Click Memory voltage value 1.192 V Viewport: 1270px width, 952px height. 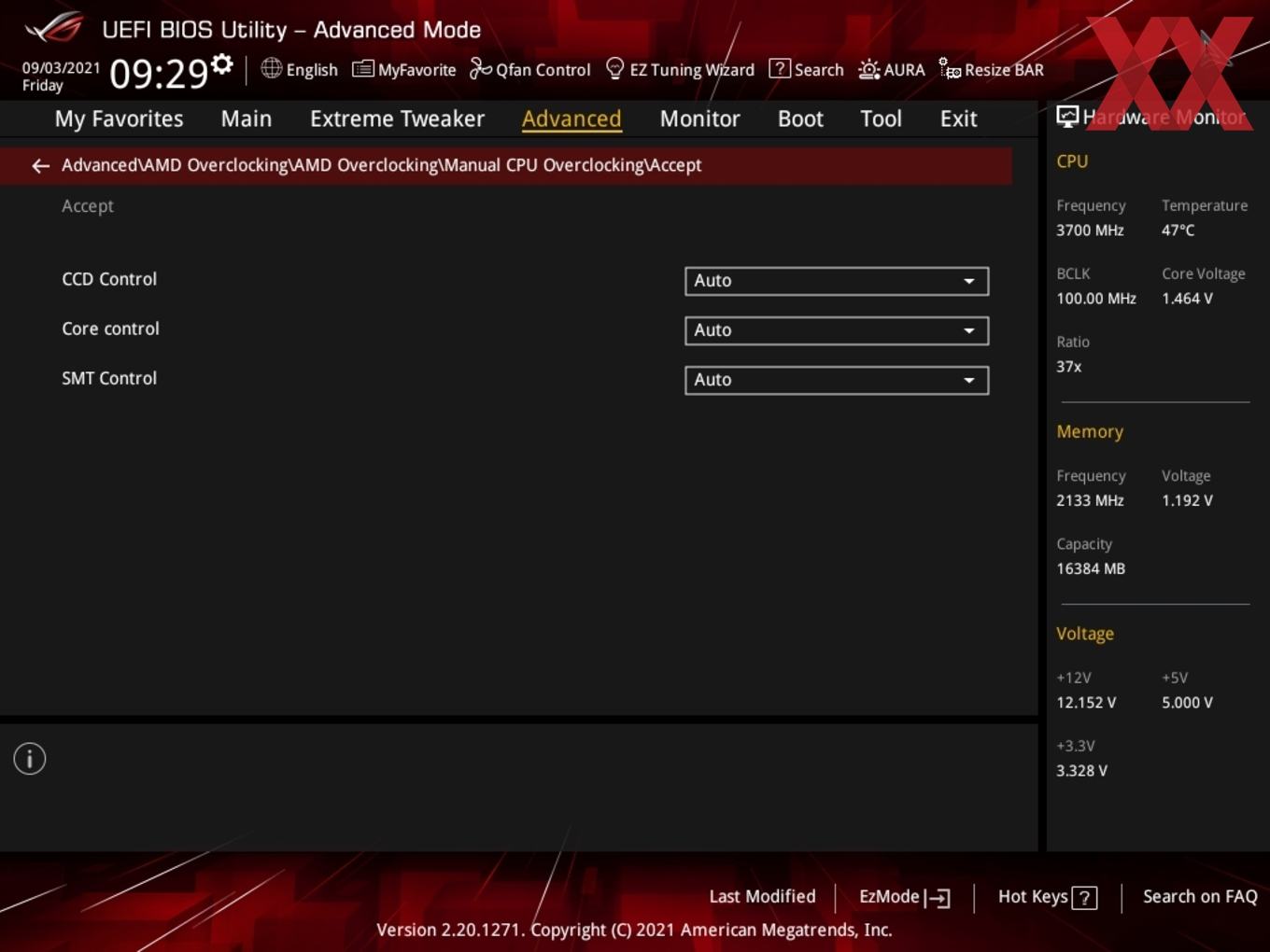tap(1187, 500)
